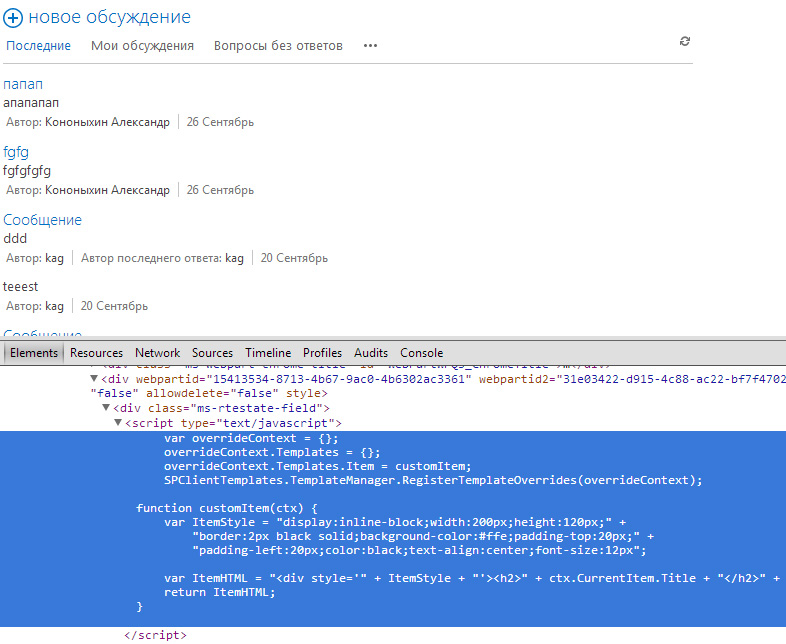Select the Elements tab in DevTools
Image resolution: width=786 pixels, height=644 pixels.
coord(34,353)
